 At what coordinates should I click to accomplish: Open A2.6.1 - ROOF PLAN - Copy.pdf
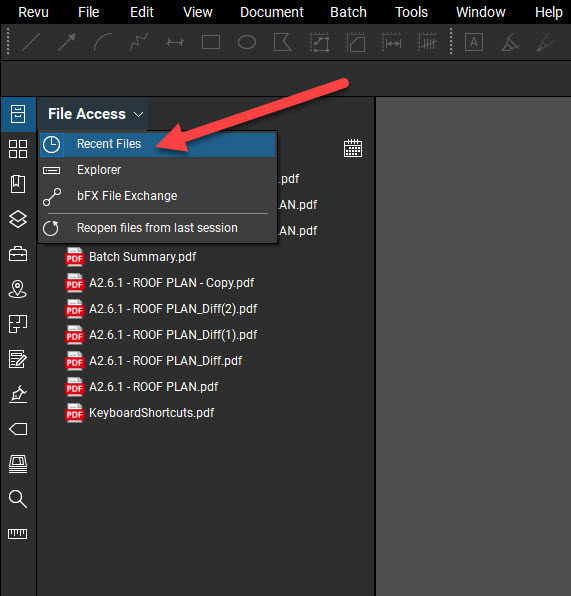[x=160, y=283]
